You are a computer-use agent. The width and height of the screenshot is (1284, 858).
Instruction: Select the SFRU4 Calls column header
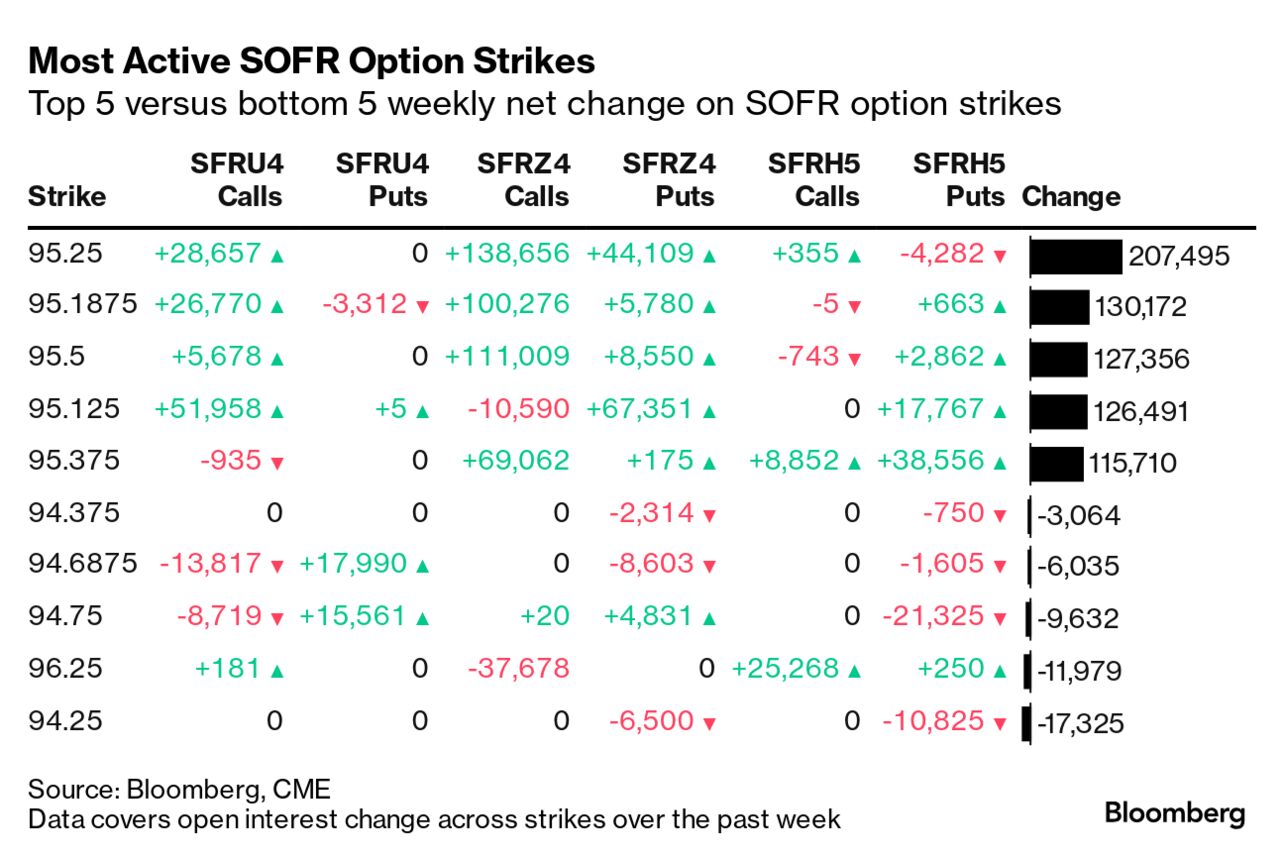[236, 180]
